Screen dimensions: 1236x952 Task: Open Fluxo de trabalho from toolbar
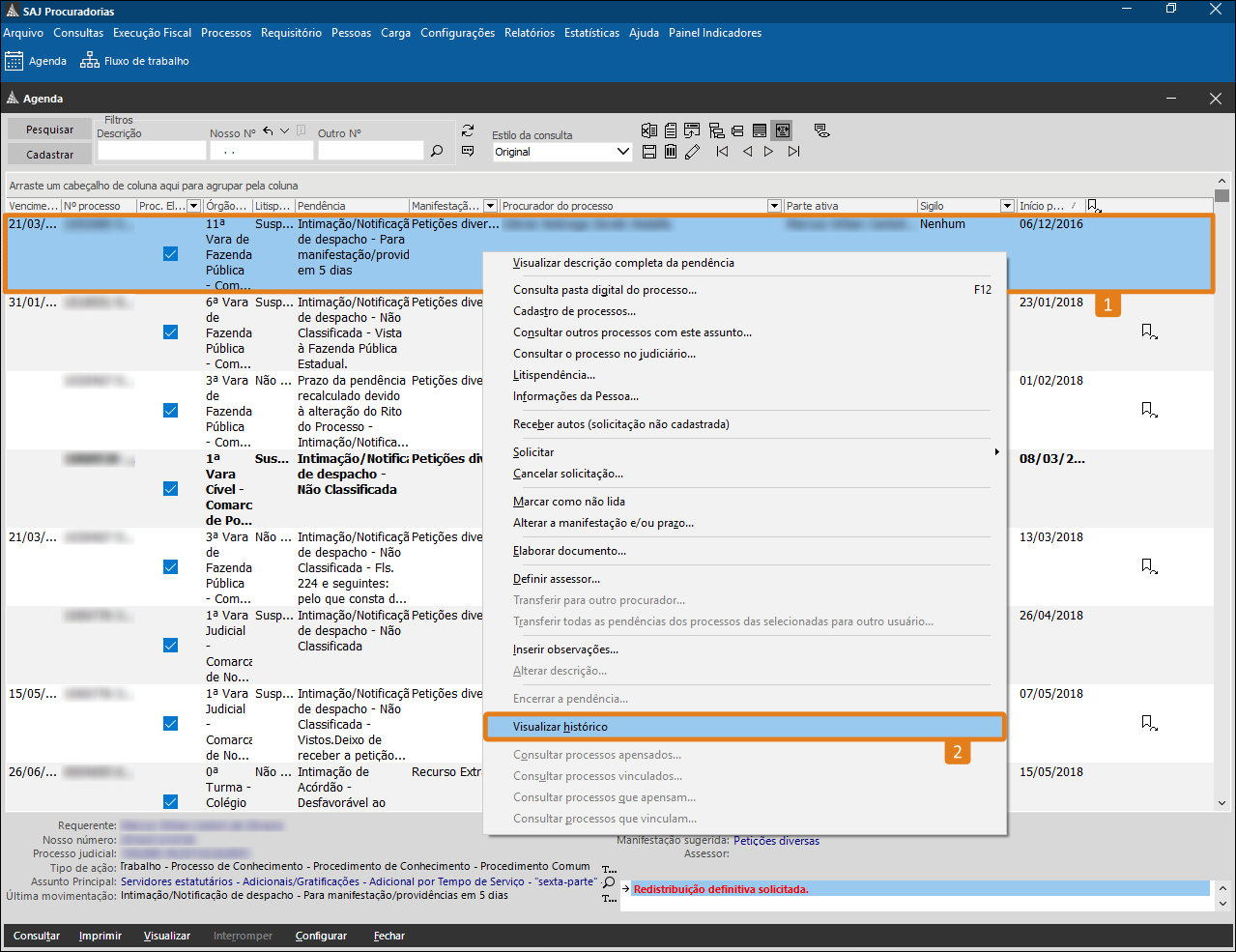[x=134, y=61]
